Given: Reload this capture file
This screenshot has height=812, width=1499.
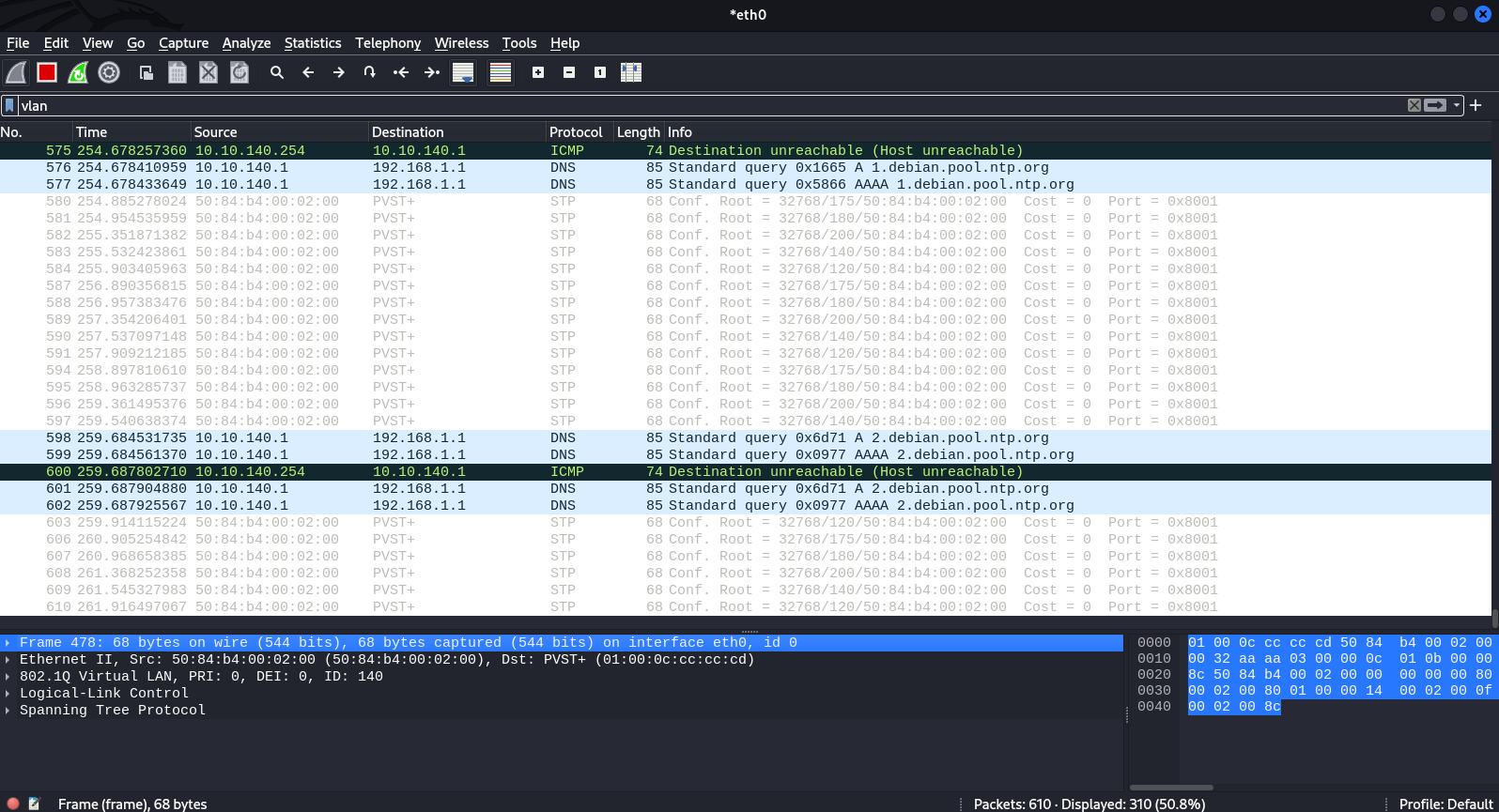Looking at the screenshot, I should coord(240,72).
